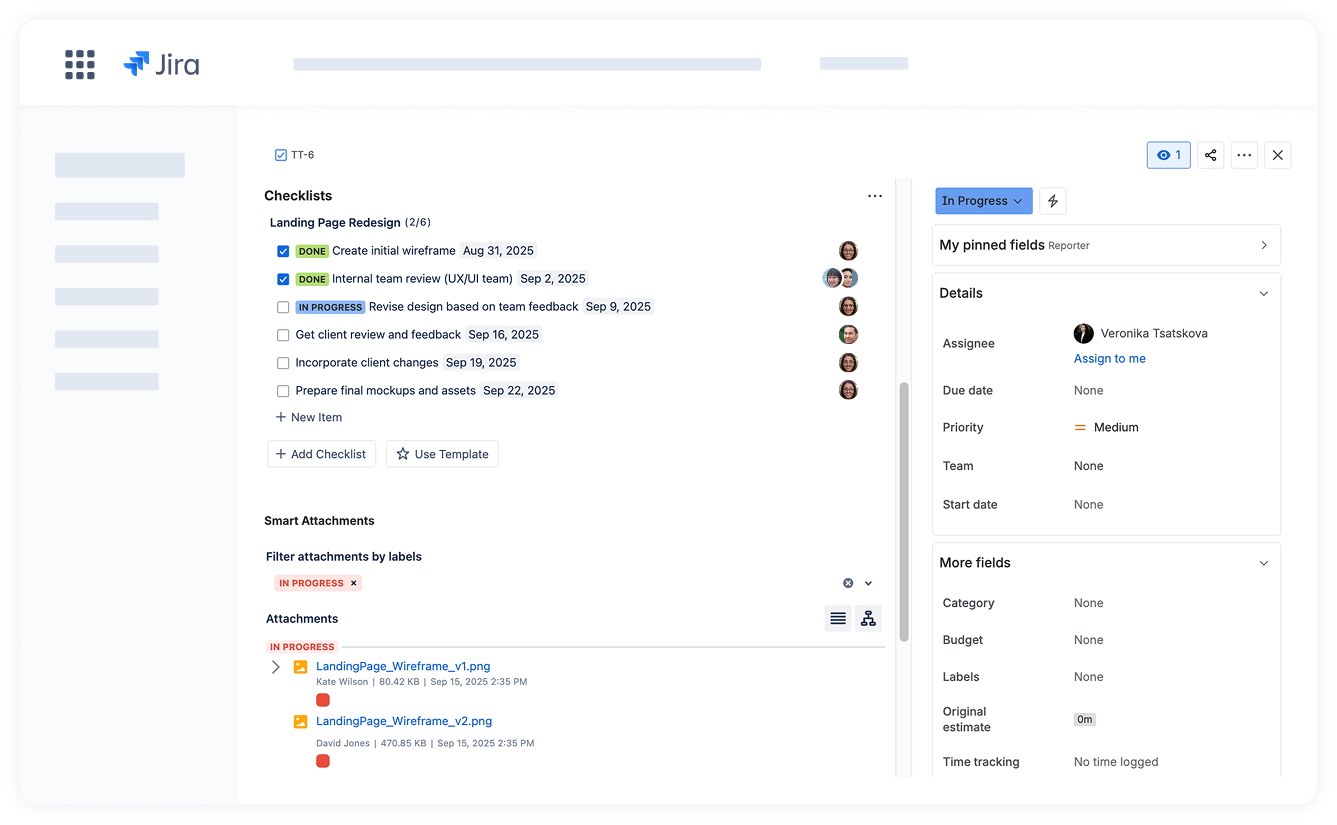This screenshot has height=825, width=1337.
Task: Remove the IN PROGRESS filter label
Action: pos(353,583)
